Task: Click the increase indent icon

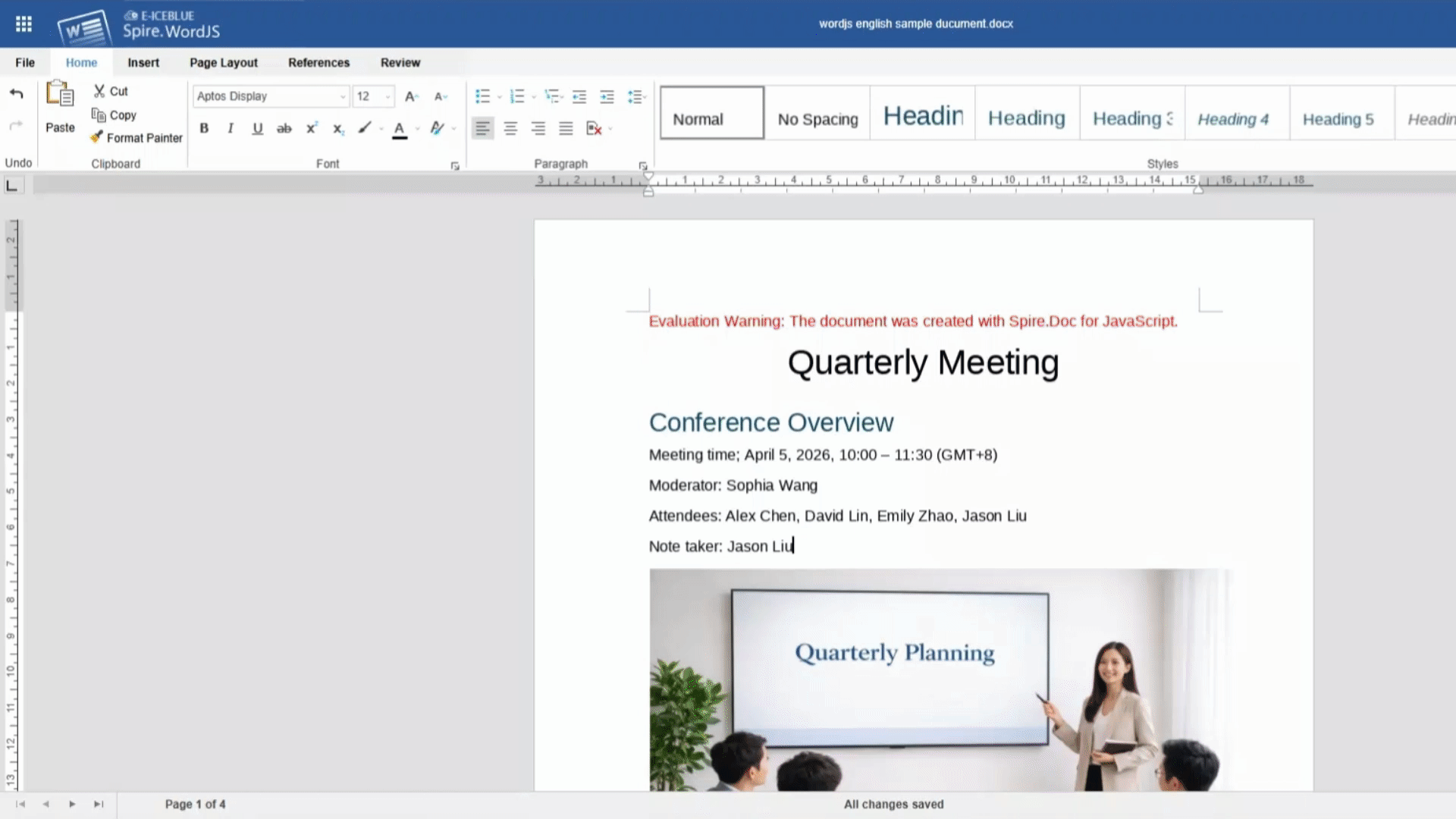Action: (607, 96)
